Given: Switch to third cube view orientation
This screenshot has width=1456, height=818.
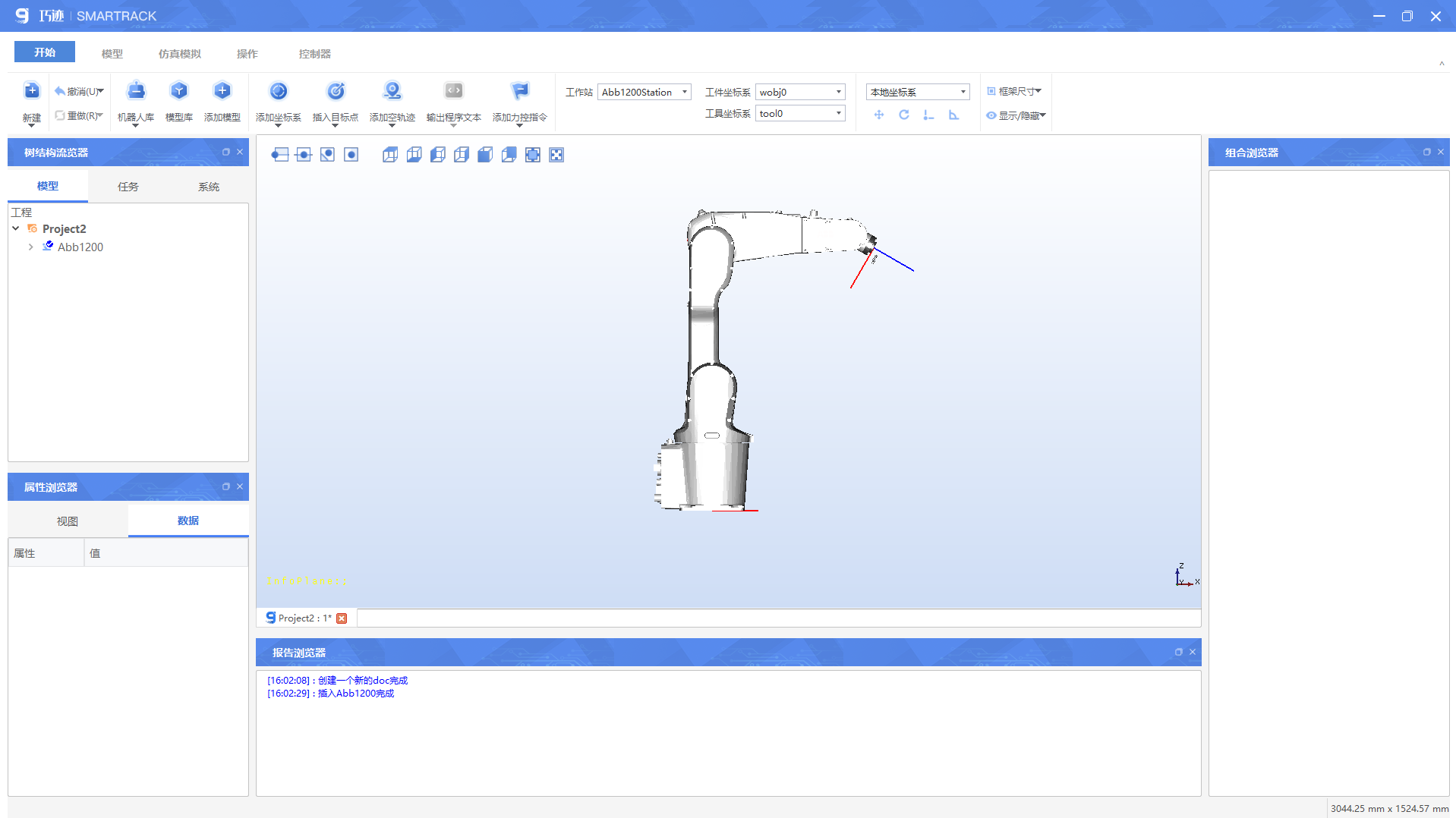Looking at the screenshot, I should point(438,155).
